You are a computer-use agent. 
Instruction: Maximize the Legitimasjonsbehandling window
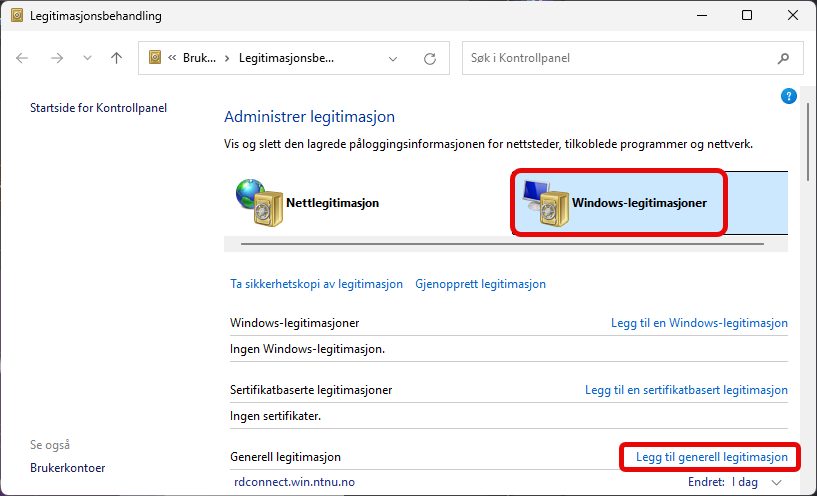pos(747,15)
